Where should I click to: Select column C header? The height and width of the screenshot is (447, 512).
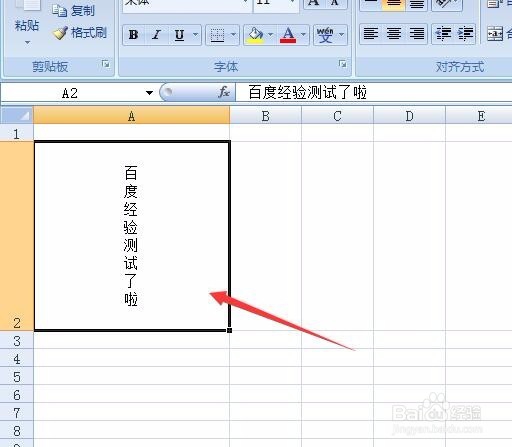(x=337, y=116)
